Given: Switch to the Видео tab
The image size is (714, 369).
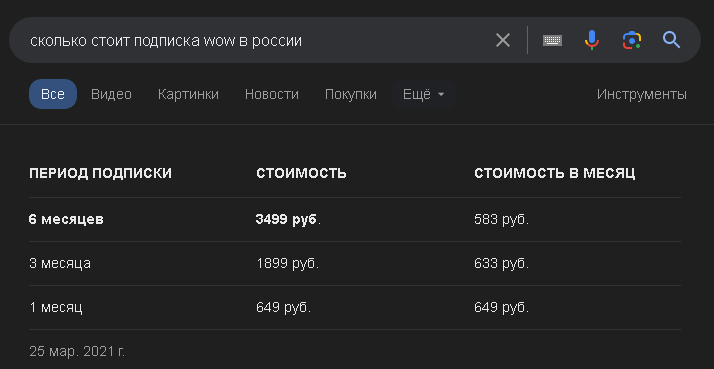Looking at the screenshot, I should pos(111,94).
